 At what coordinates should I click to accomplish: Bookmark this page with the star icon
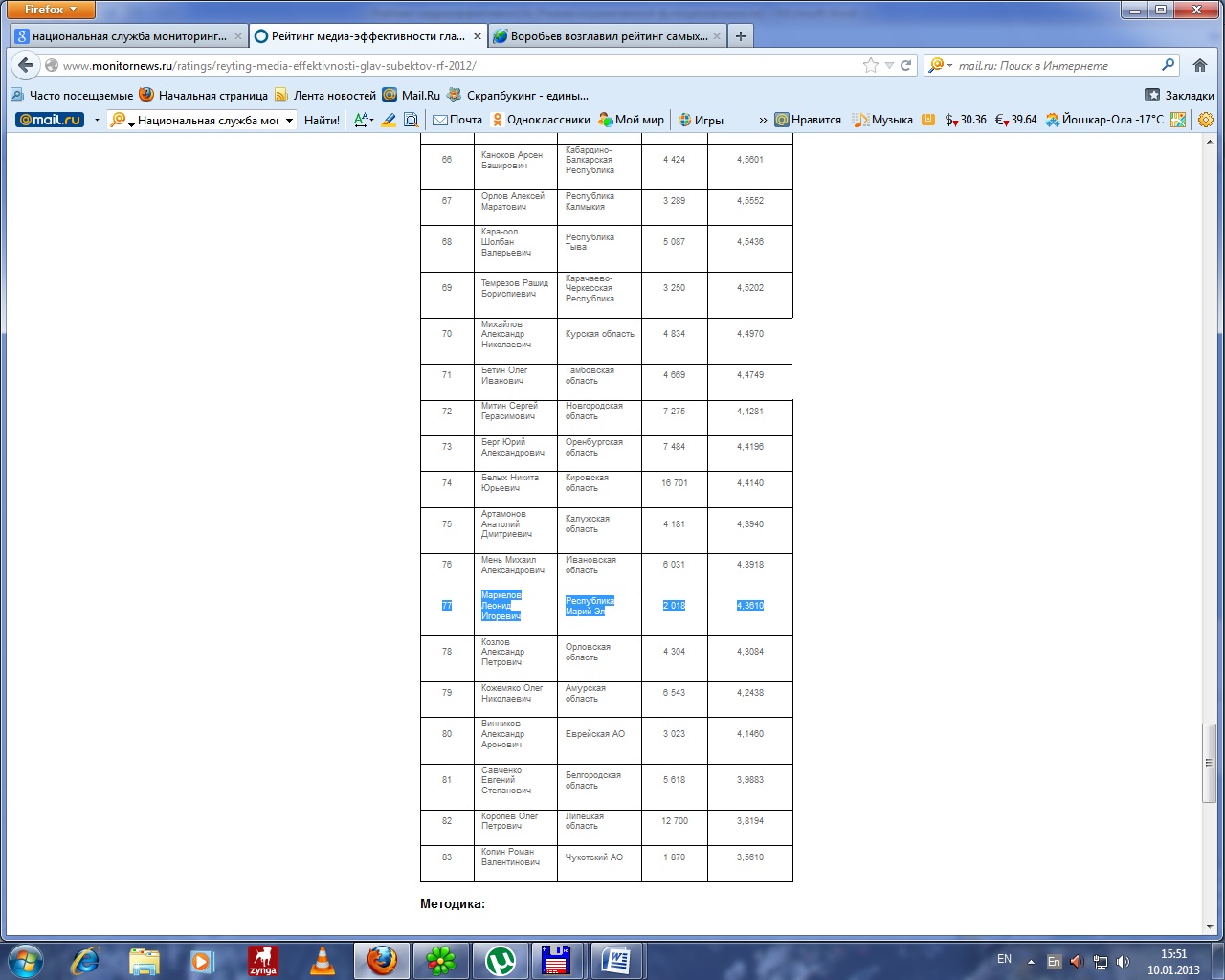click(870, 65)
